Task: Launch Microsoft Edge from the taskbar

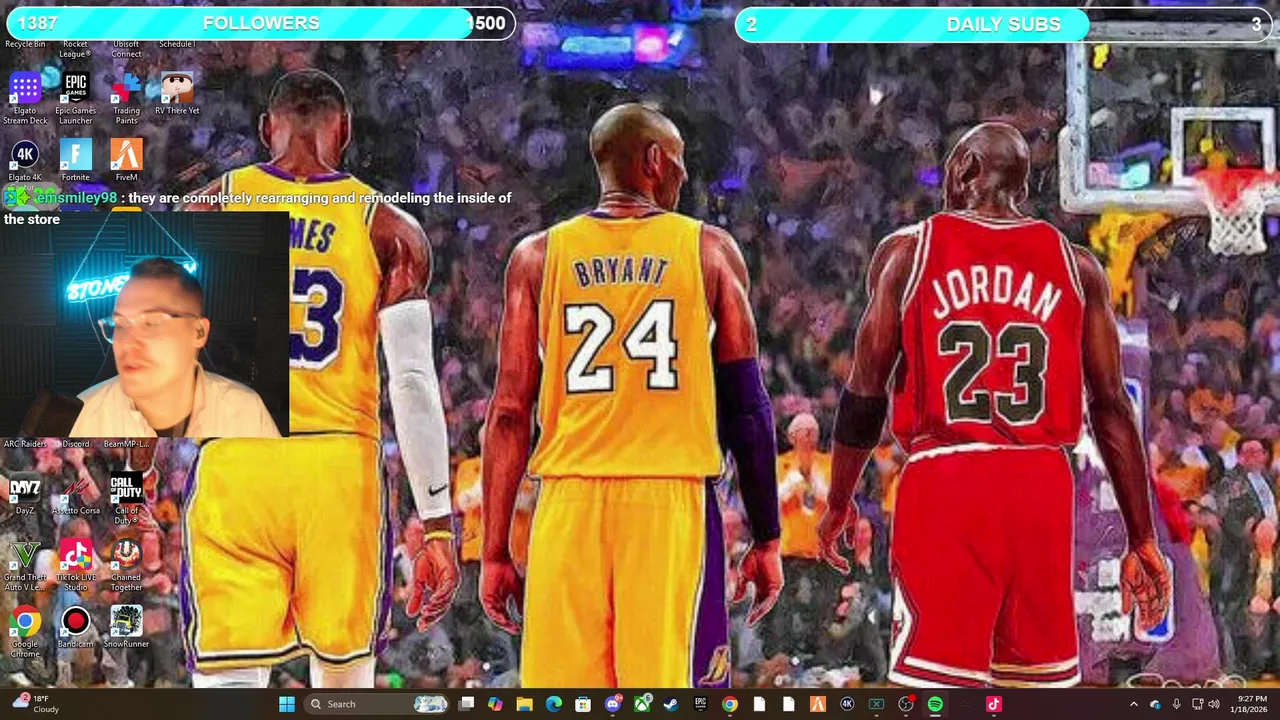Action: point(553,704)
